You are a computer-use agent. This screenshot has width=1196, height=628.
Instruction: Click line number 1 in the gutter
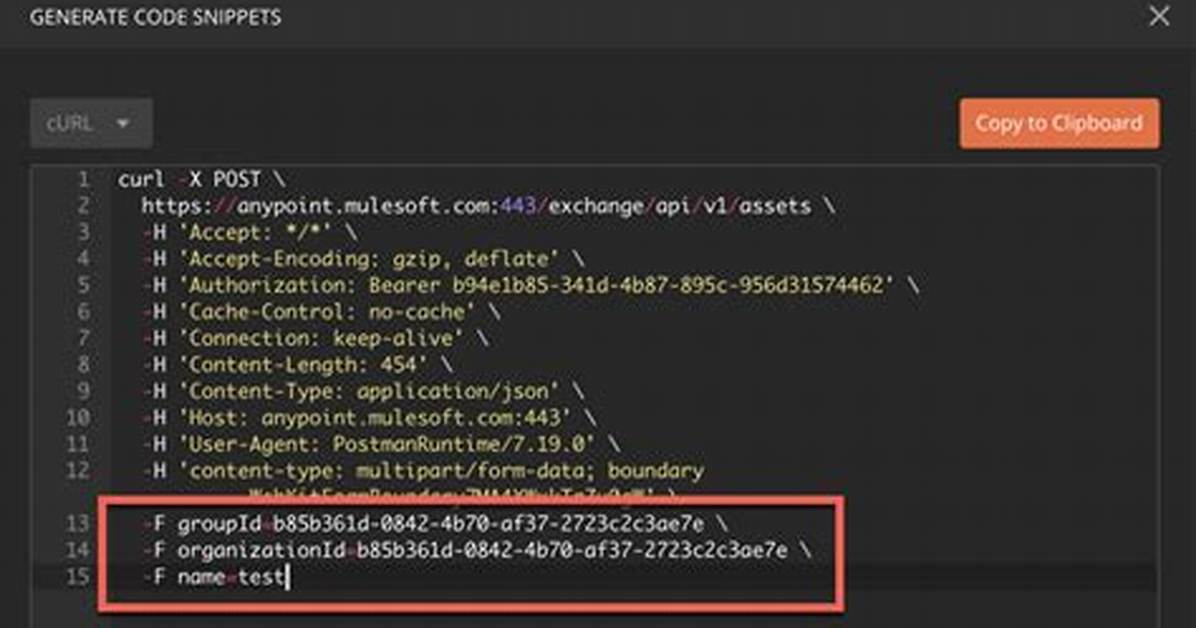pos(83,179)
